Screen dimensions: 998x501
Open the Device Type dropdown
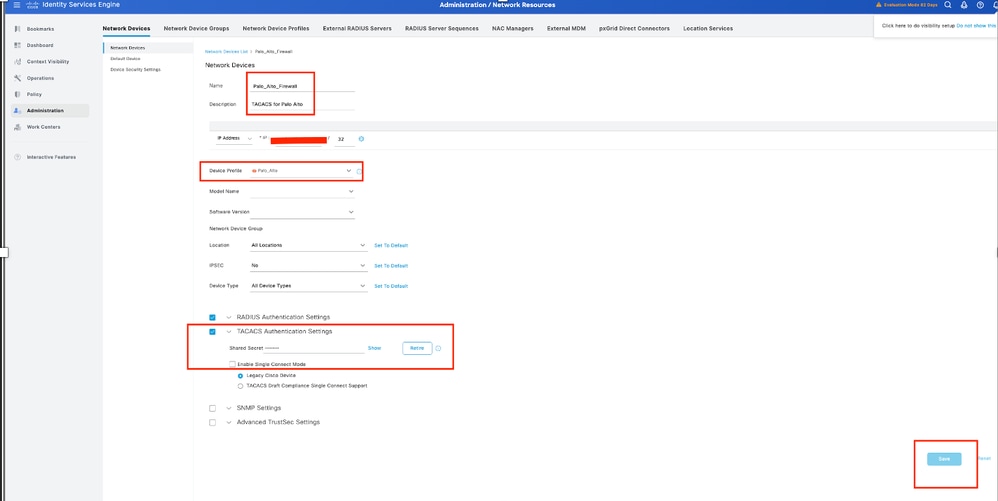pyautogui.click(x=309, y=286)
